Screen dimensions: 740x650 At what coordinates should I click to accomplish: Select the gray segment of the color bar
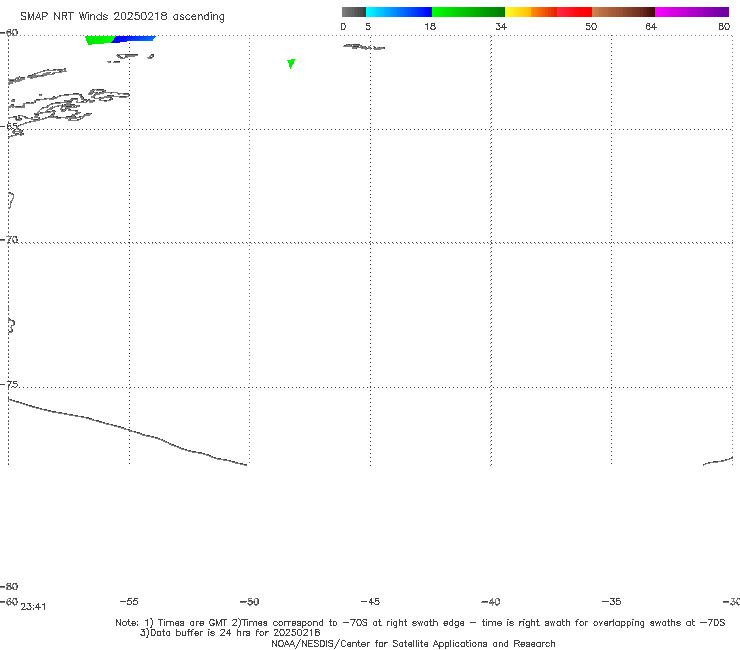354,12
